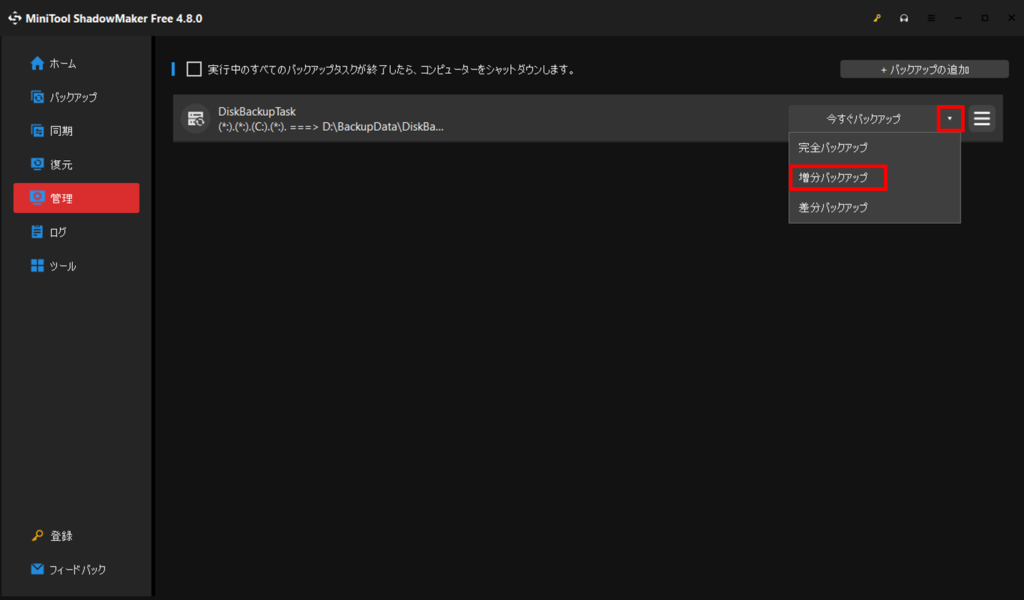Go to Restore (復元) page icon
The image size is (1024, 600).
[37, 164]
